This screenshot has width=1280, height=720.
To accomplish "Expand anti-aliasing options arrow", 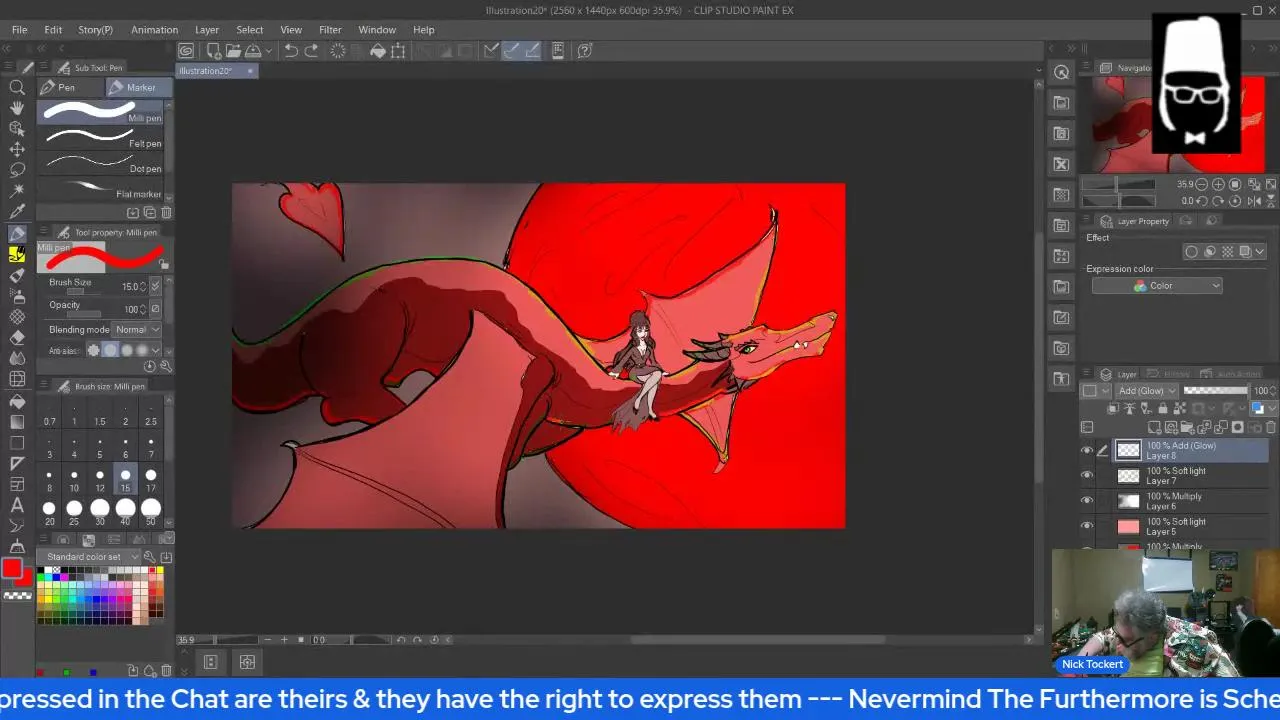I will (x=155, y=350).
